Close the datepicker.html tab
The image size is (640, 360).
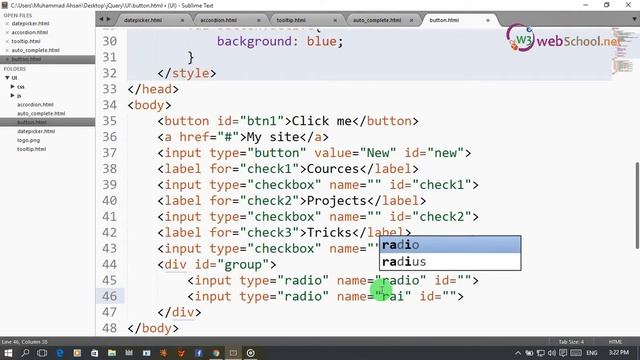(182, 20)
